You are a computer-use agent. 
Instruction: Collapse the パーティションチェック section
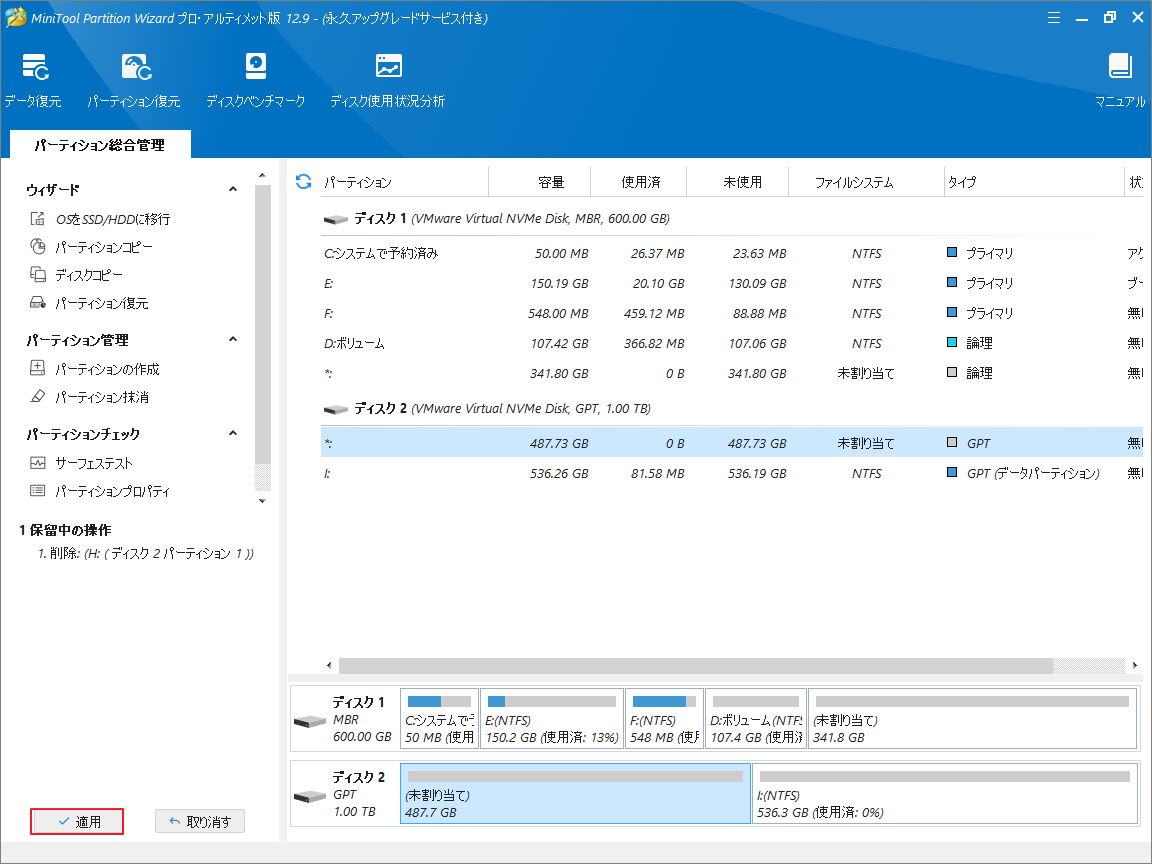point(233,433)
